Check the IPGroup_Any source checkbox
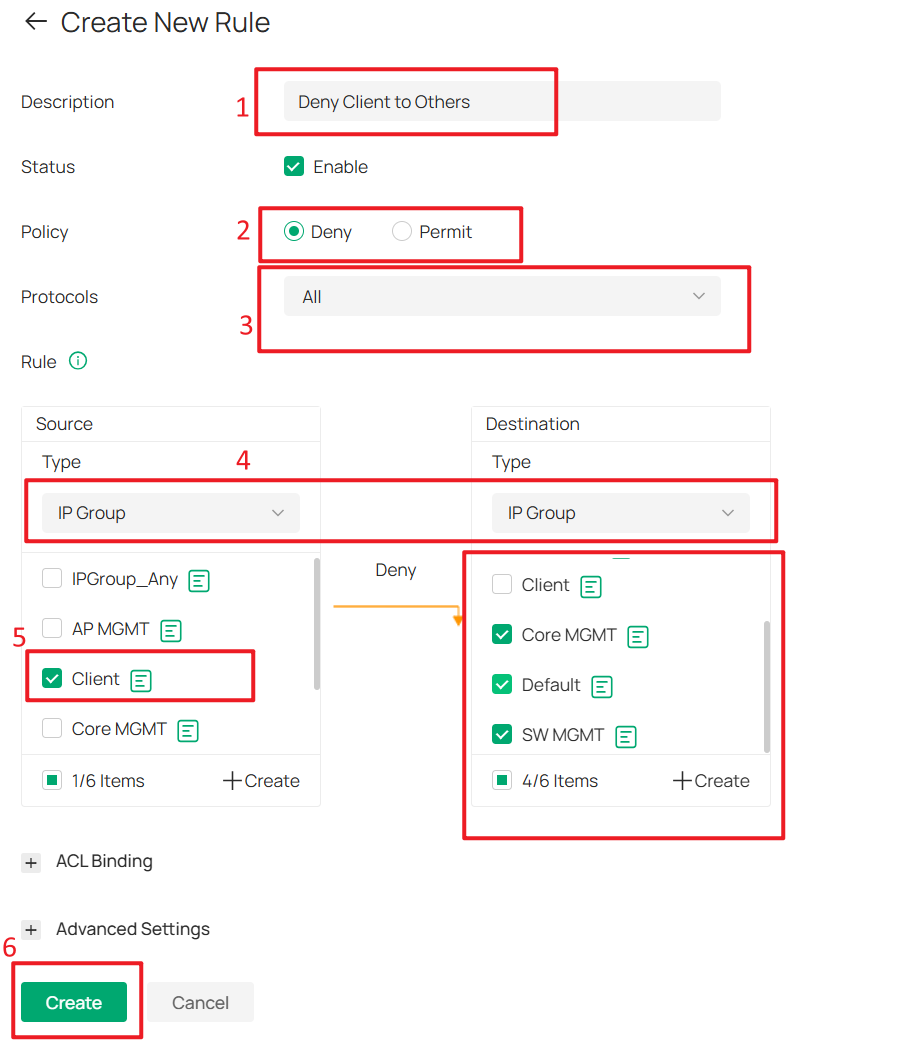Screen dimensions: 903x1058 [x=52, y=578]
